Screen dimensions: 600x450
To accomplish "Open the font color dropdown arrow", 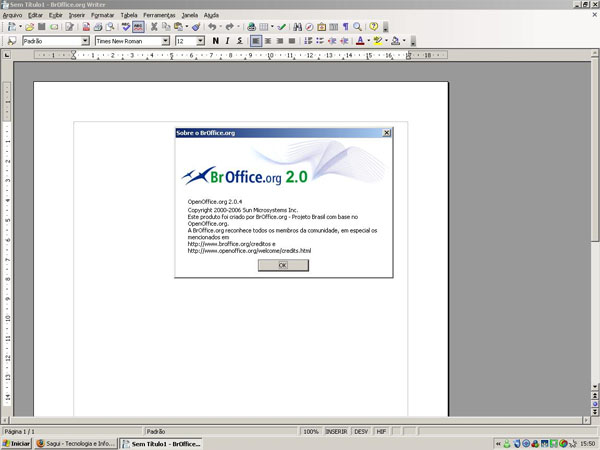I will (369, 41).
